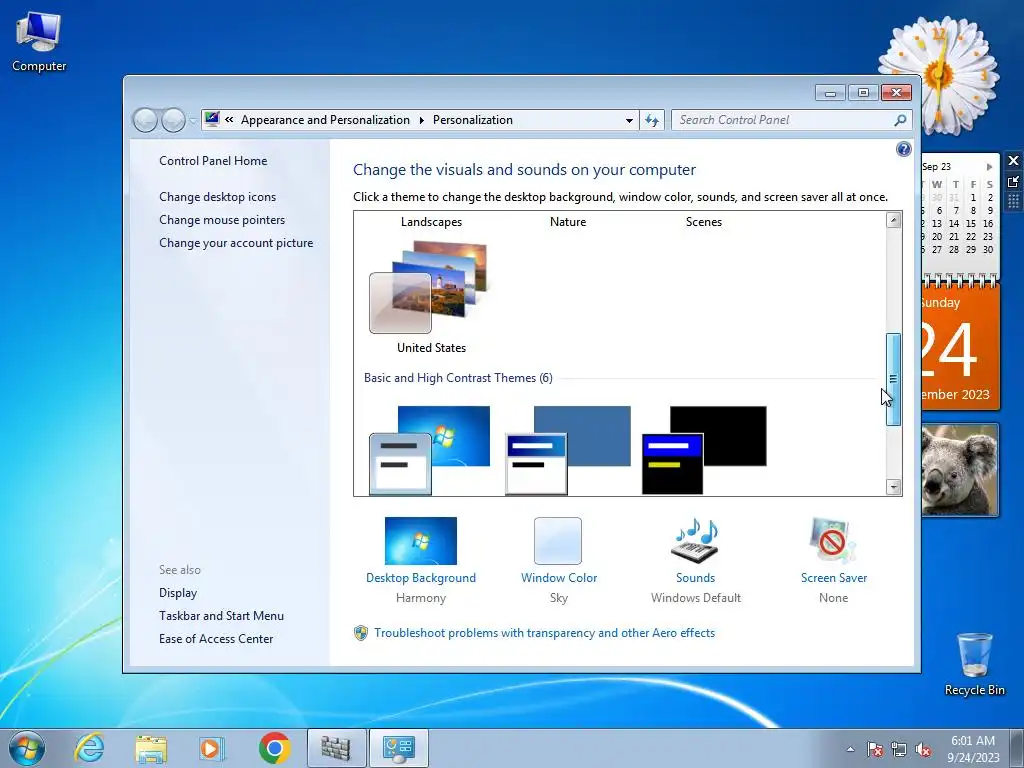Click the Show desktop strip on taskbar
Image resolution: width=1024 pixels, height=768 pixels.
[1017, 748]
